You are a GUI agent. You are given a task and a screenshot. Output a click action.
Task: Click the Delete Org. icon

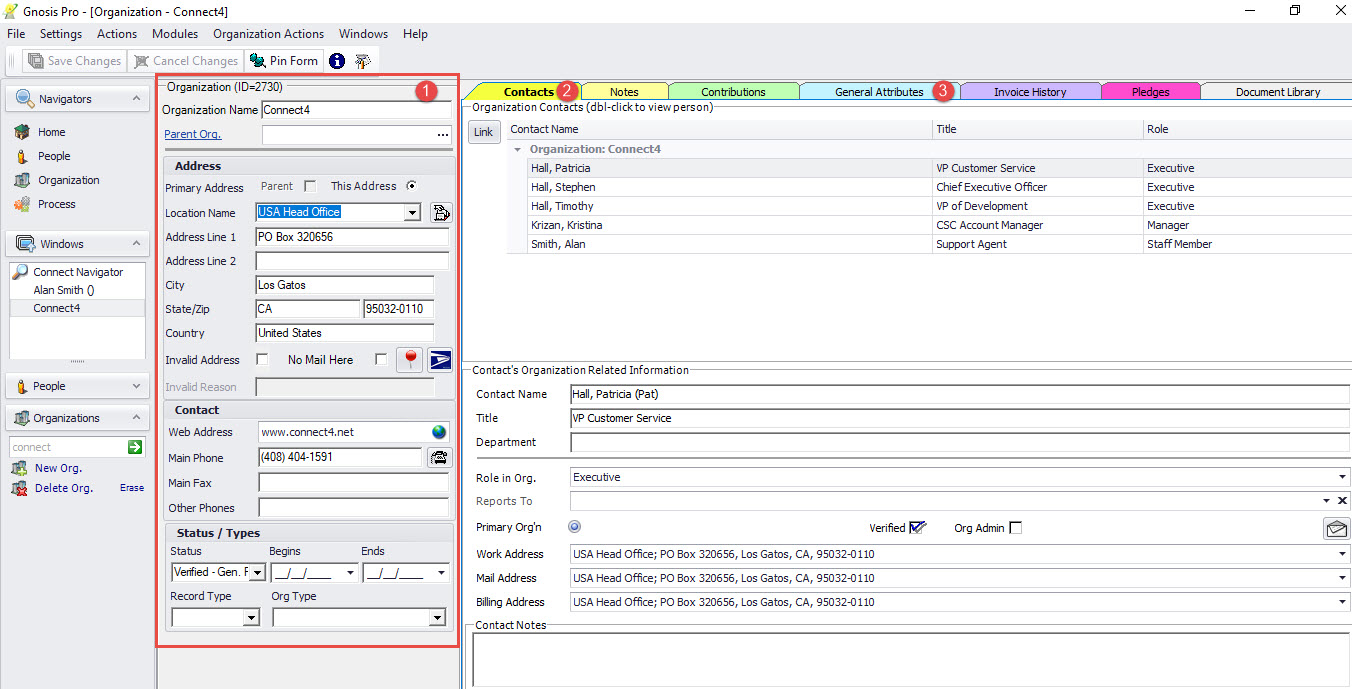[19, 488]
